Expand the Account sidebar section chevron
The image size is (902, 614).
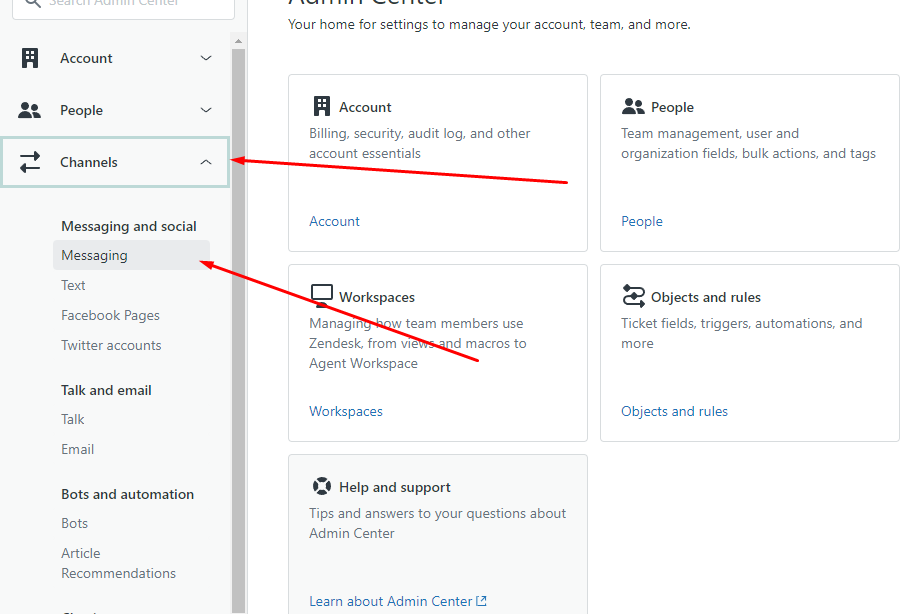(x=206, y=58)
